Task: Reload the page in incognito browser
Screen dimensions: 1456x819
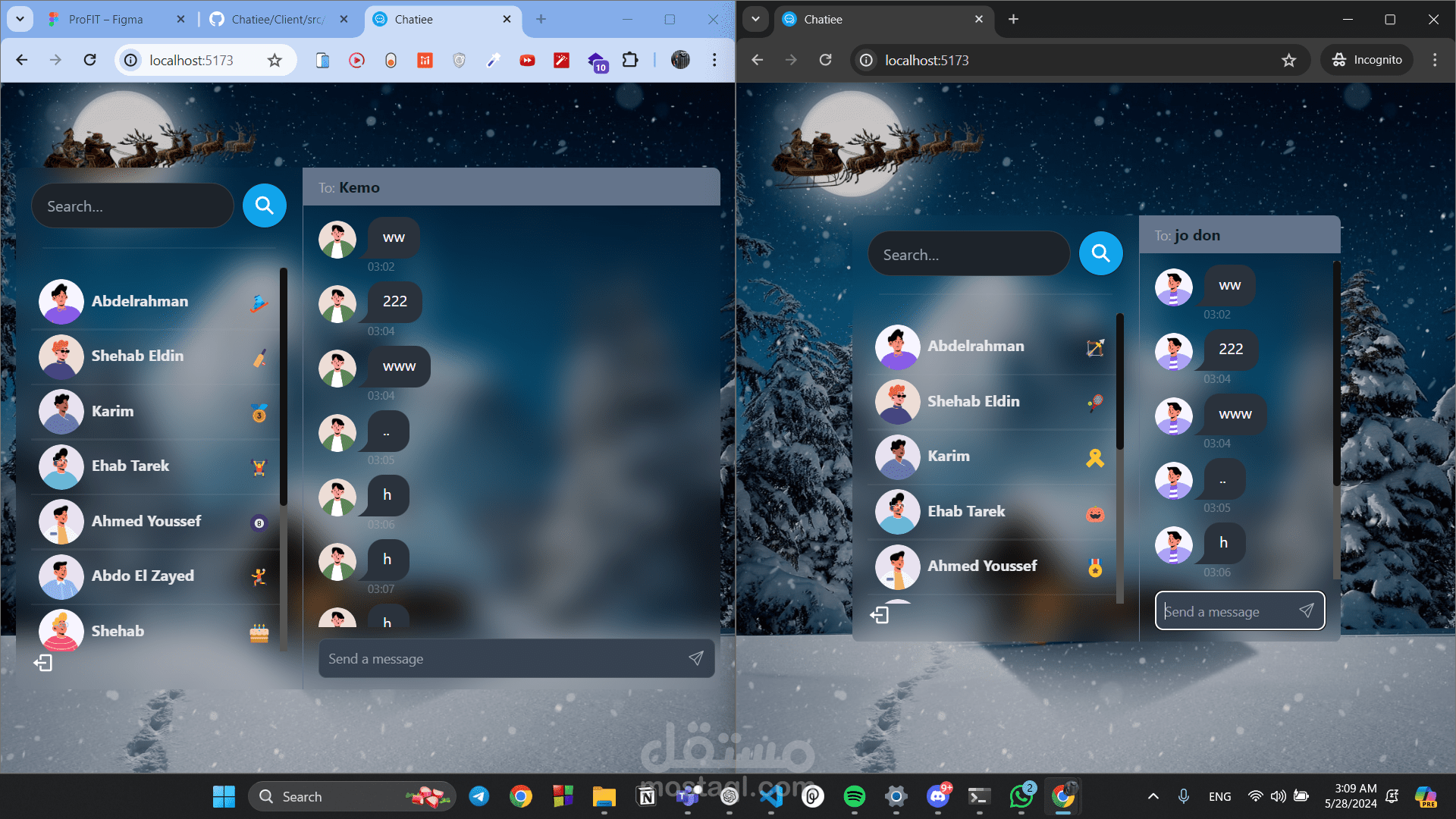Action: coord(825,60)
